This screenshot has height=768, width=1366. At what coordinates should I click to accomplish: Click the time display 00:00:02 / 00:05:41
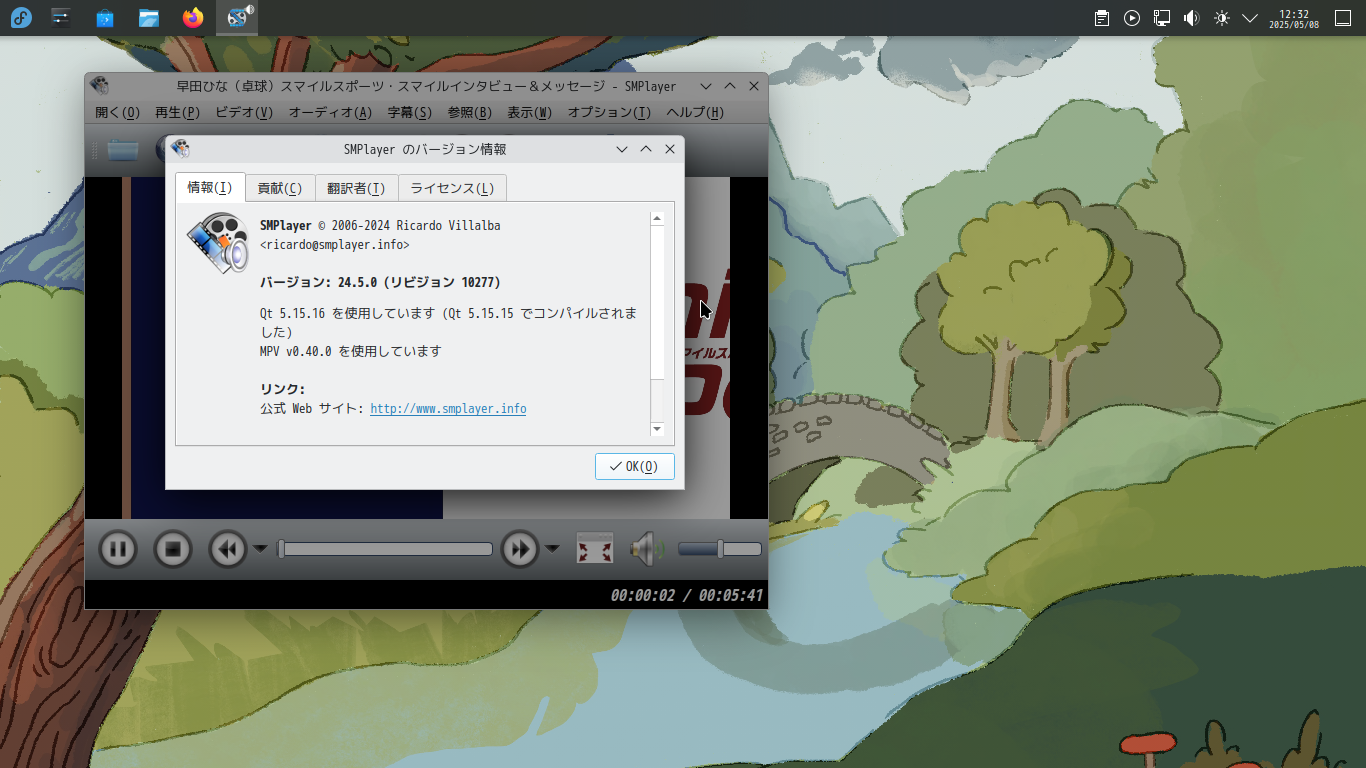coord(687,595)
